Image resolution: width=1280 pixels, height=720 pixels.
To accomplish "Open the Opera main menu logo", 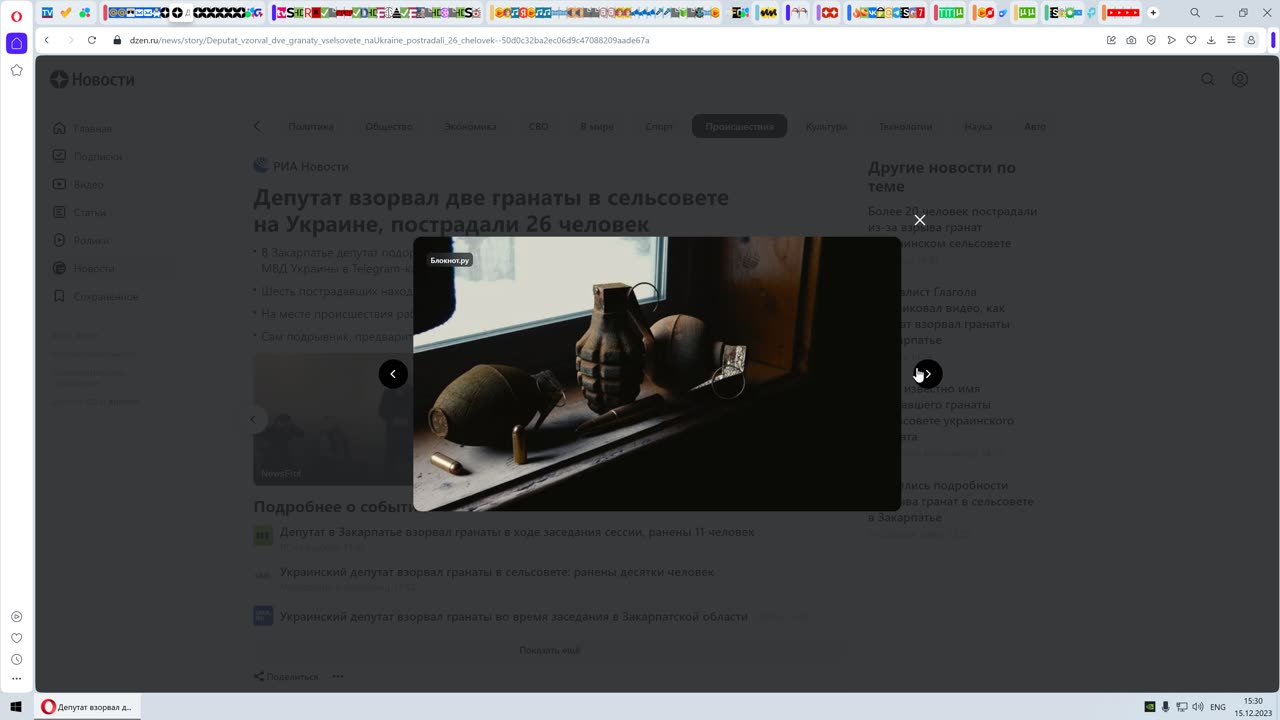I will pos(16,16).
